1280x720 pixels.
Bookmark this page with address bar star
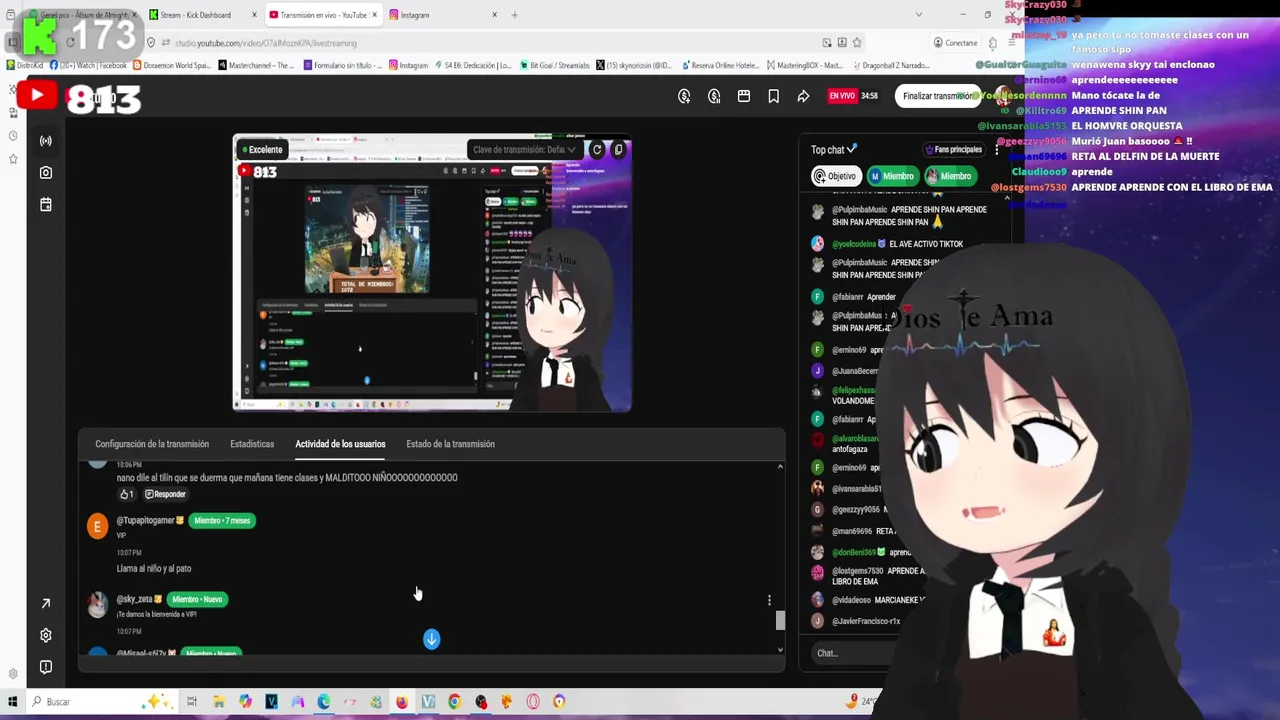point(857,43)
